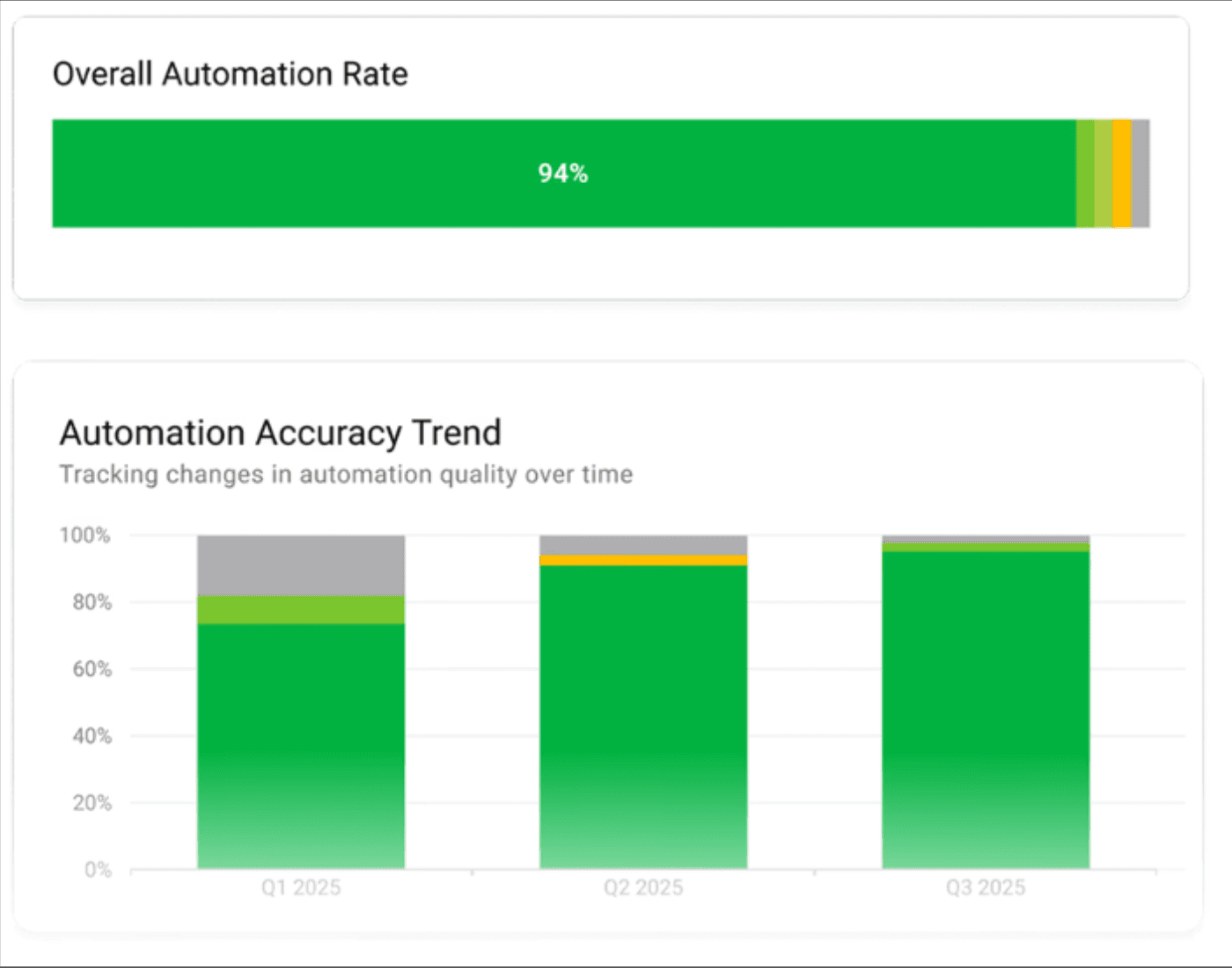Click the tracking changes subtitle text
Screen dimensions: 1232x968
coord(345,474)
